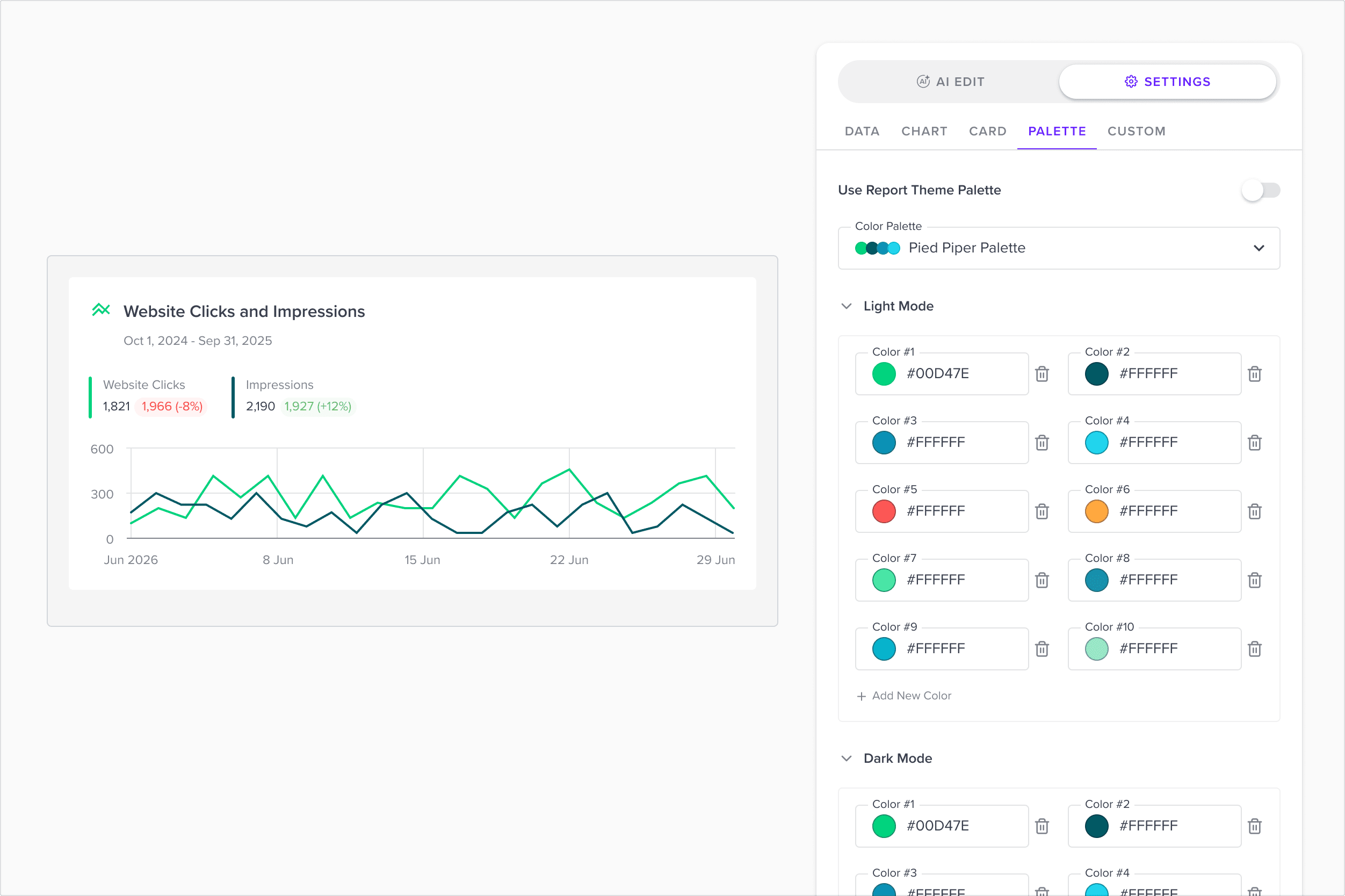Delete Light Mode Color #8

[x=1255, y=580]
